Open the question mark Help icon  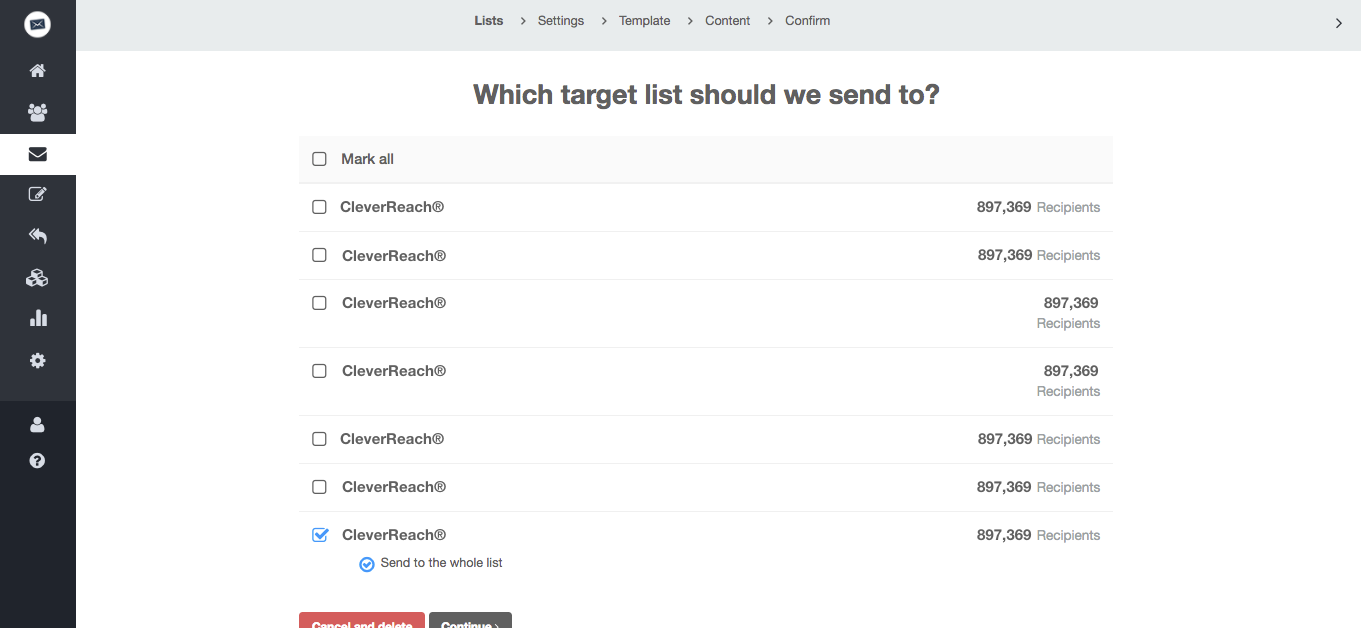pos(37,461)
